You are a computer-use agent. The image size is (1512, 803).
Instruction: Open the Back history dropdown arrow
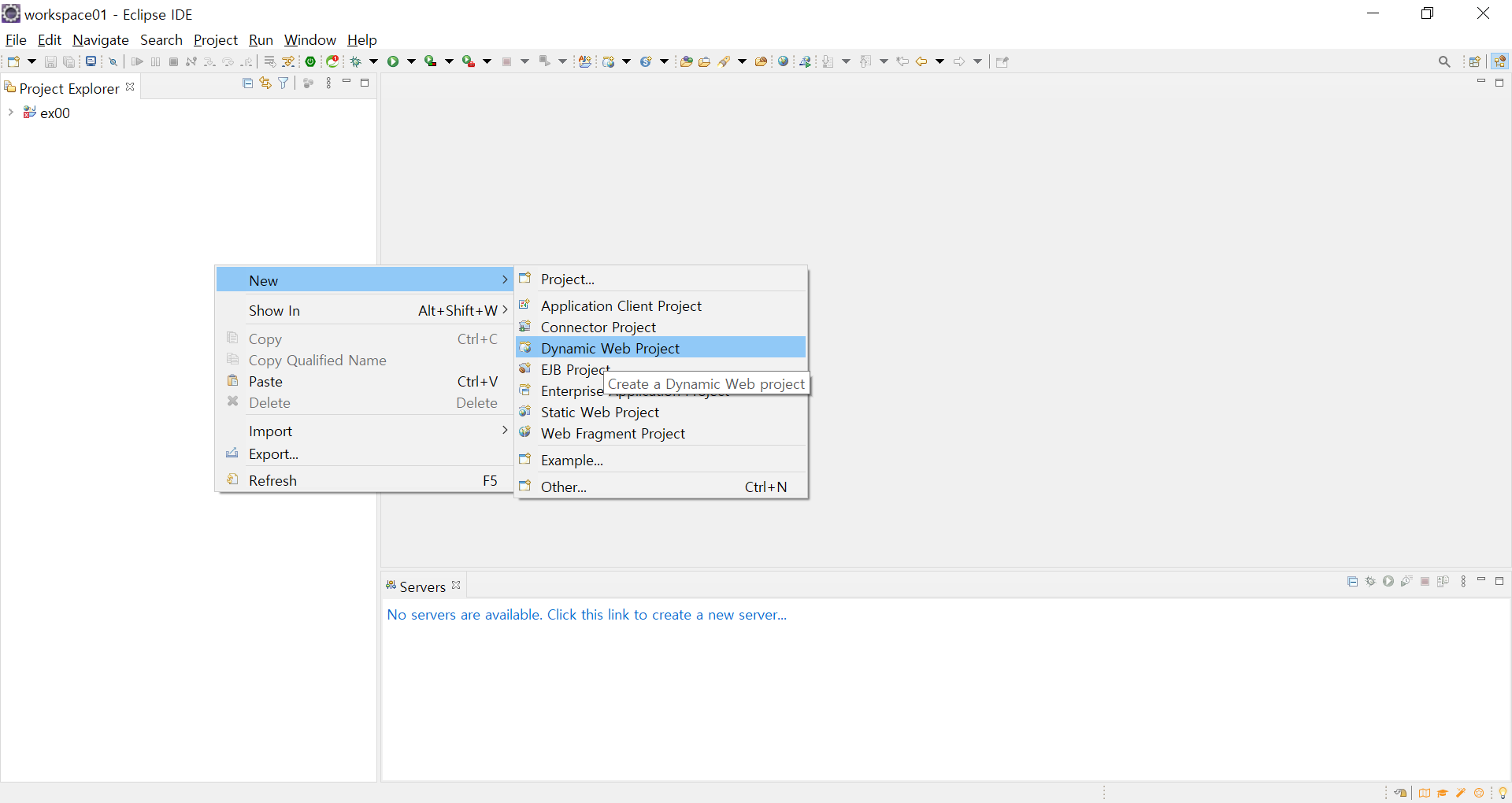(x=939, y=61)
